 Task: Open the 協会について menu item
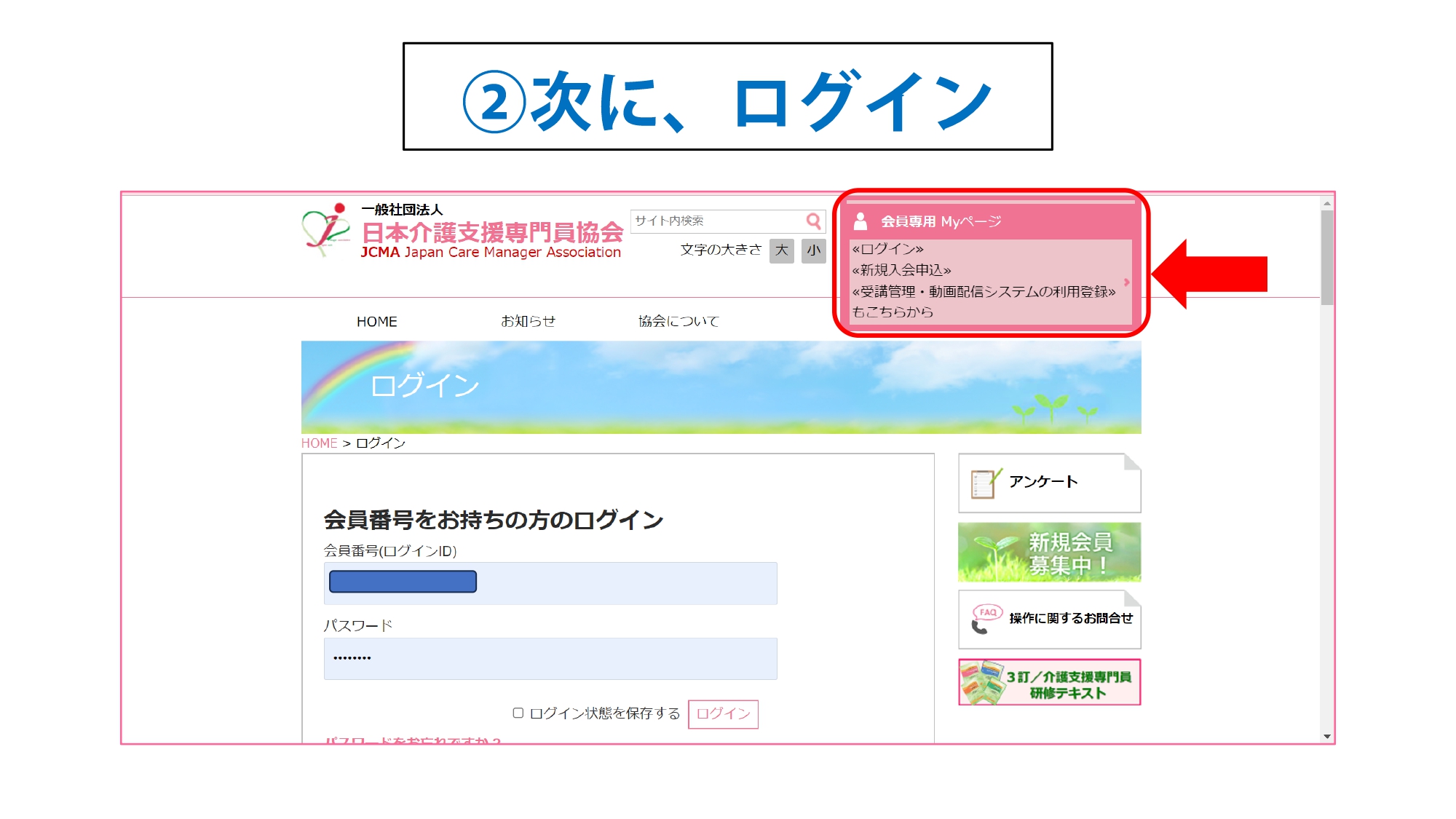click(x=678, y=322)
